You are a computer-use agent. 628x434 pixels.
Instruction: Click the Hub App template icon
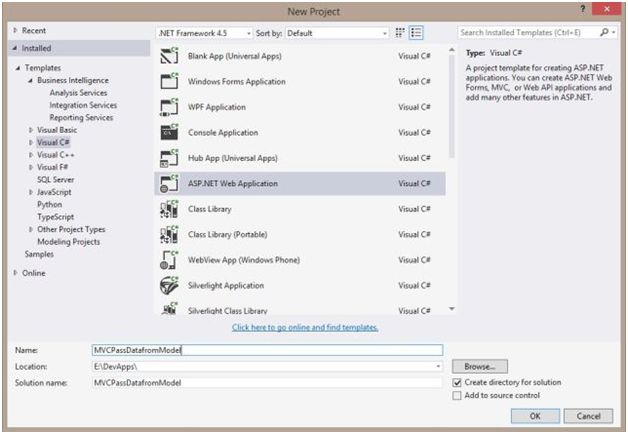(x=169, y=158)
